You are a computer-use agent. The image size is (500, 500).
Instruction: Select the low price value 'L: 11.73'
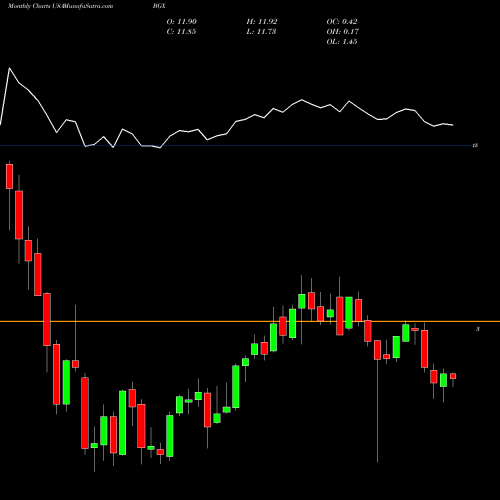coord(261,32)
